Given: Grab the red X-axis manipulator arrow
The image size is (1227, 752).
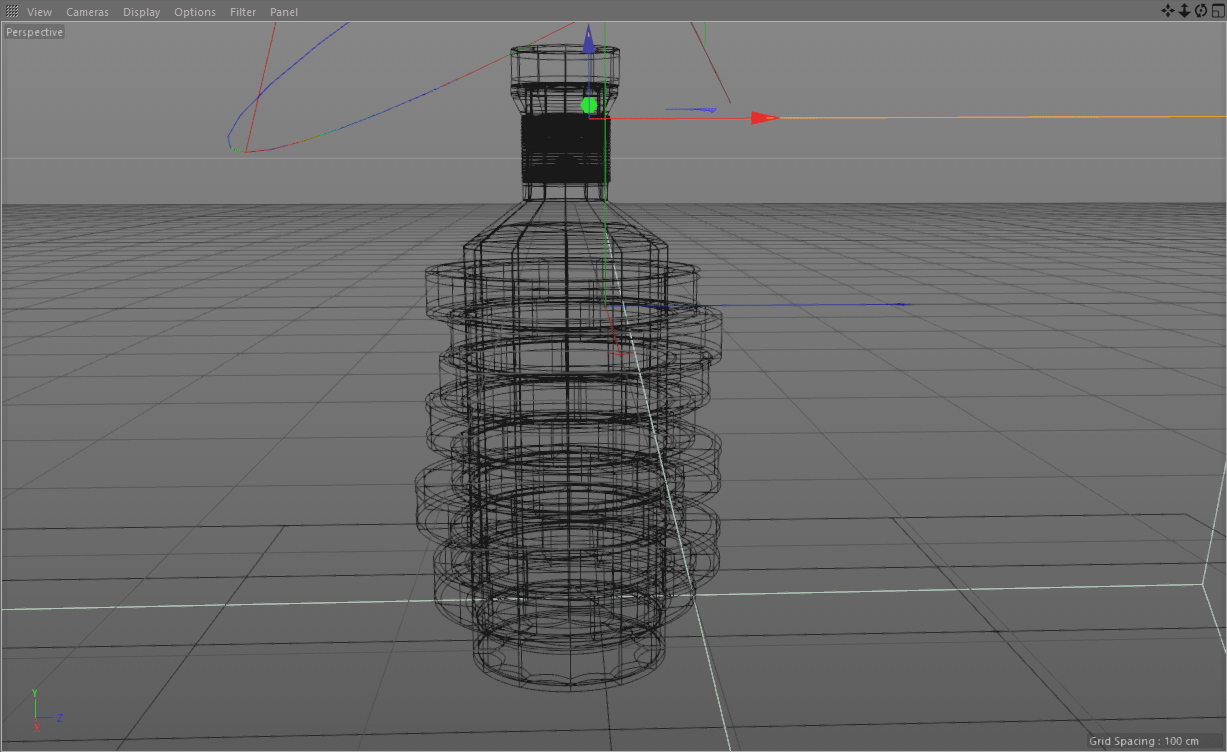Looking at the screenshot, I should 762,117.
